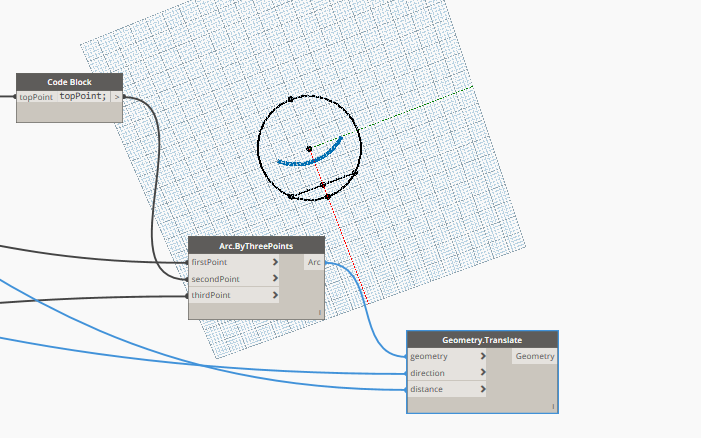Click the direction port chevron arrow
701x438 pixels.
pyautogui.click(x=483, y=372)
